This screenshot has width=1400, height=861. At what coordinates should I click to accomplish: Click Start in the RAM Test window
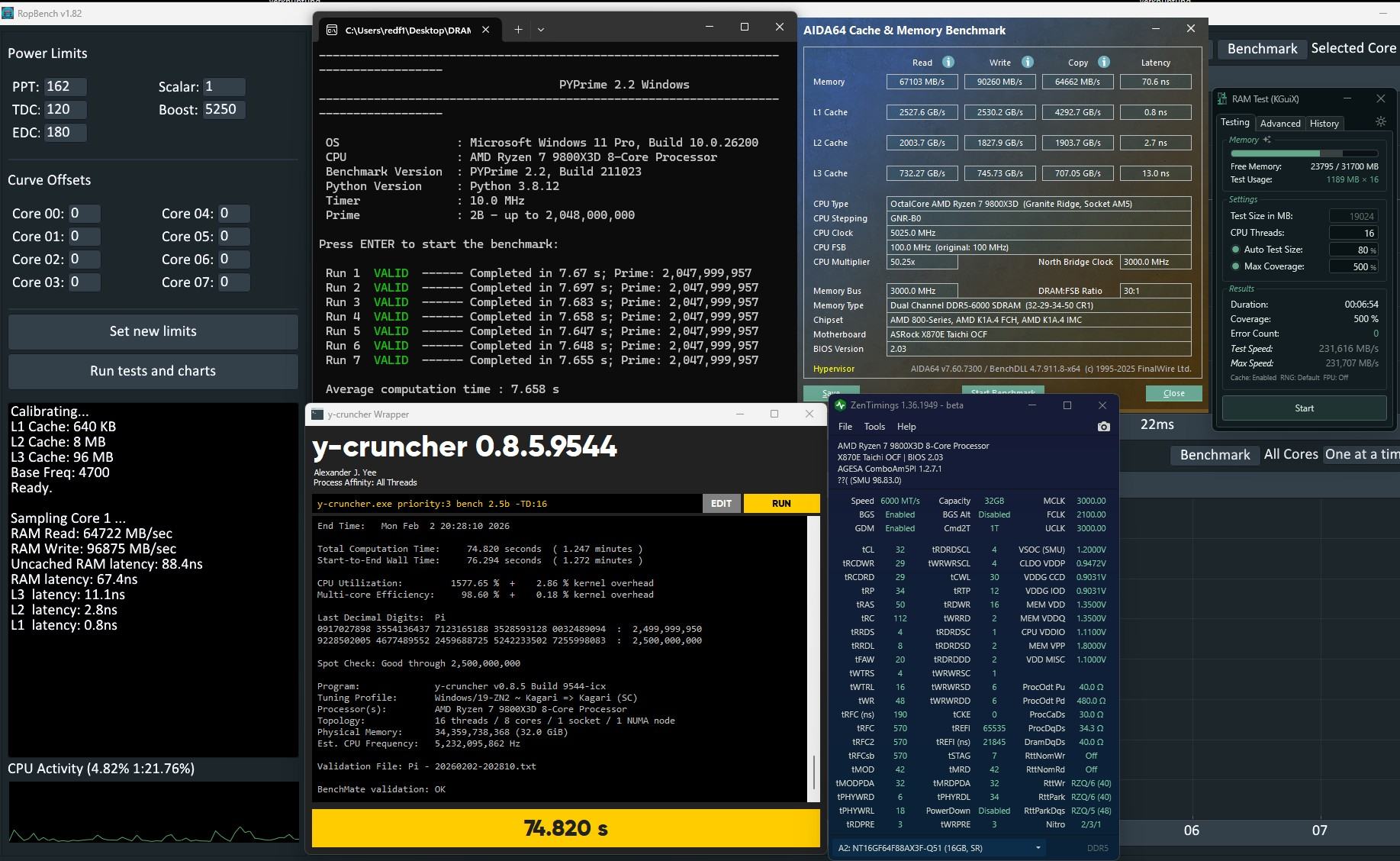click(x=1305, y=408)
